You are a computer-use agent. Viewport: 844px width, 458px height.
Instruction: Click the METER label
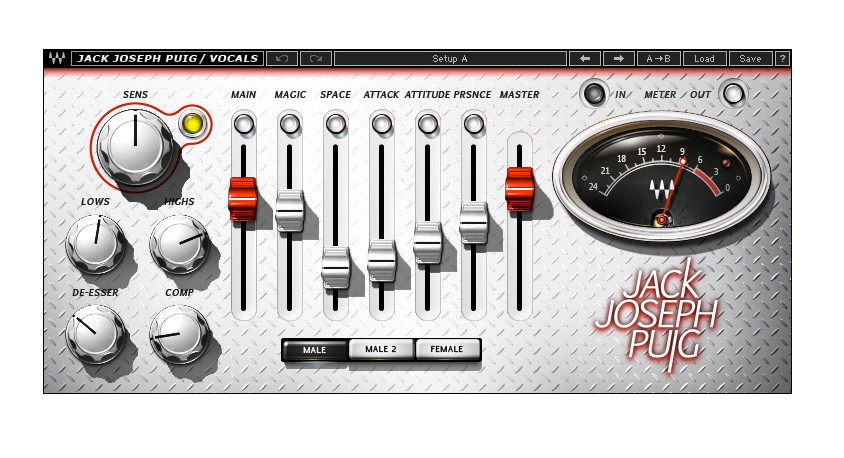[x=660, y=94]
